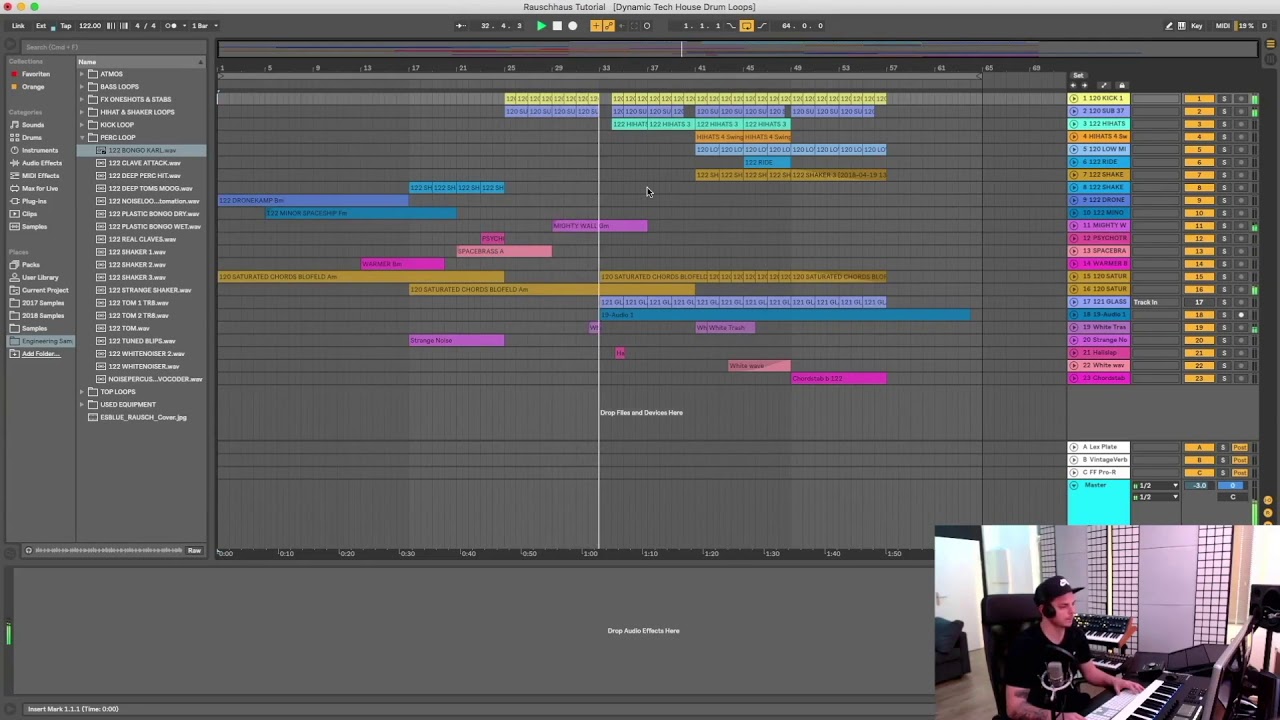Screen dimensions: 1280x720
Task: Click the Stop button in transport
Action: click(x=557, y=26)
